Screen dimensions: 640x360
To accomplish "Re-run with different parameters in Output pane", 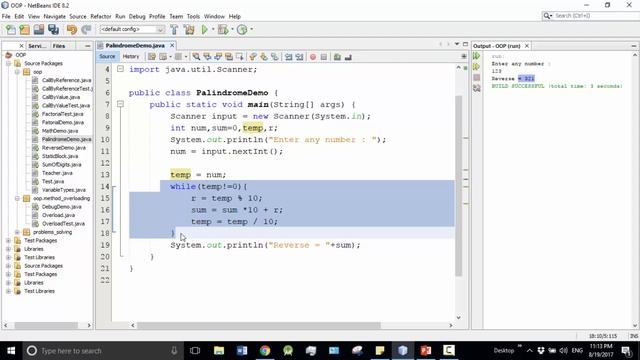I will [x=476, y=67].
